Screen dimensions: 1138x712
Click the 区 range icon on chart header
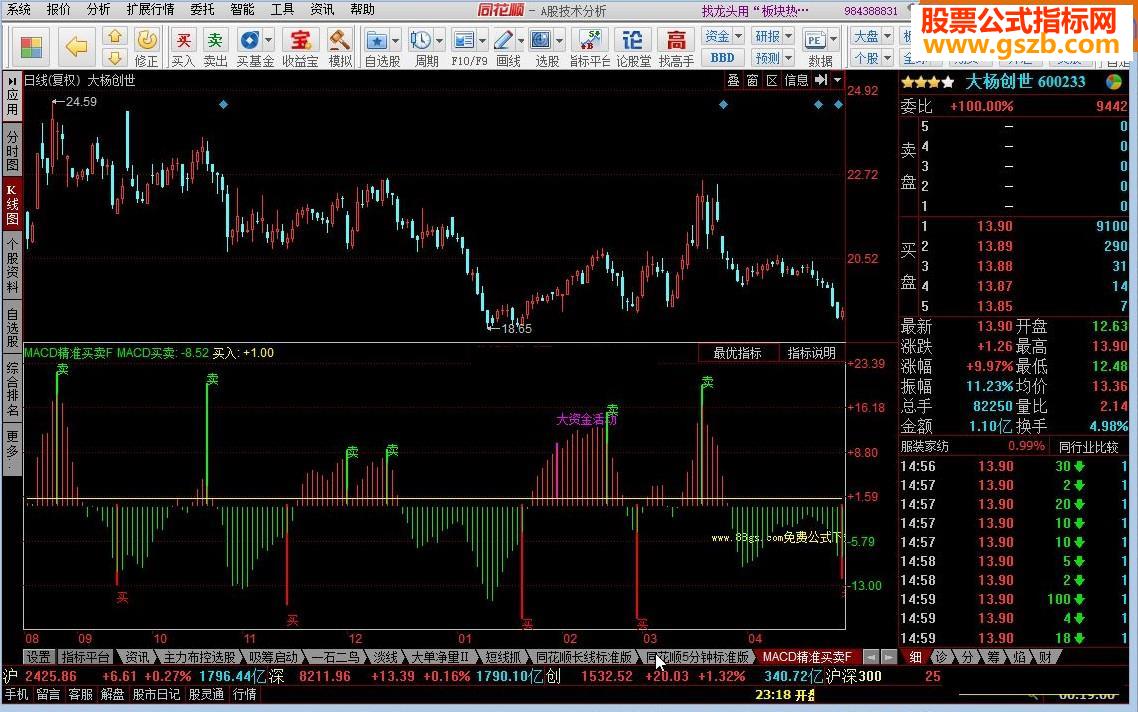771,81
